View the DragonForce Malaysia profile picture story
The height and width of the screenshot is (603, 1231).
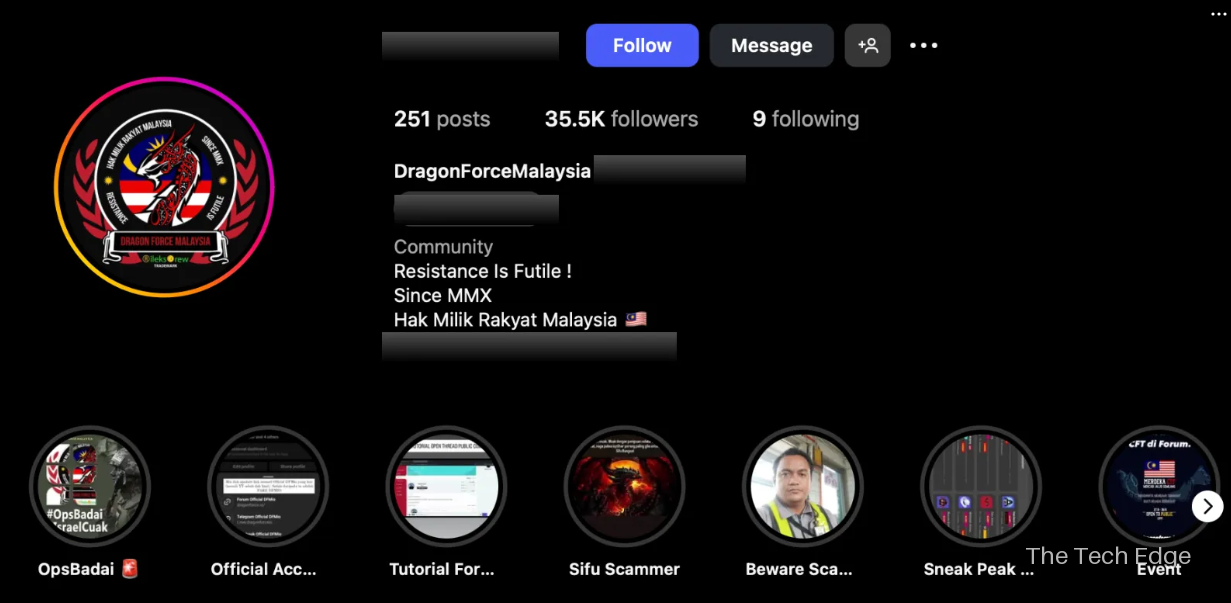tap(164, 187)
